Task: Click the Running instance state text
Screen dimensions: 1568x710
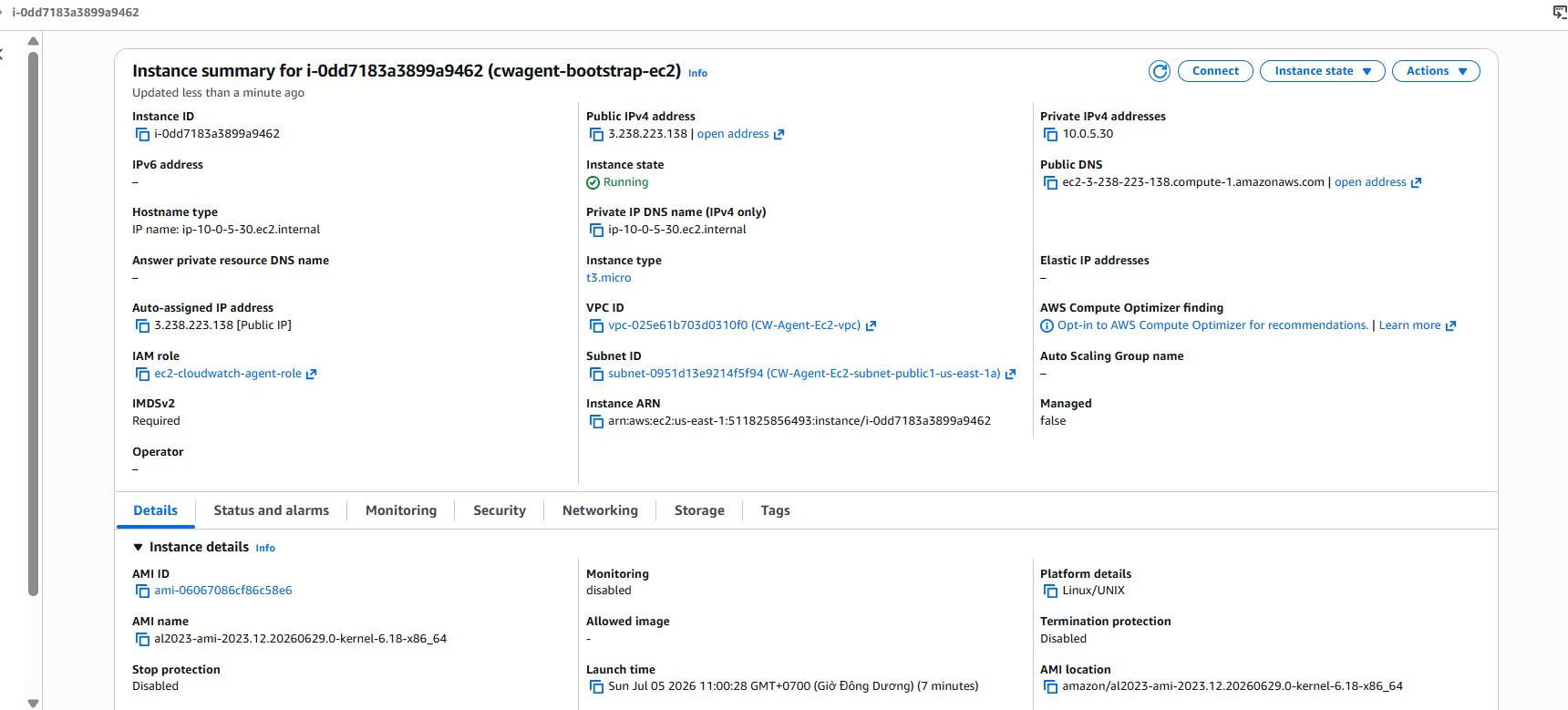Action: pyautogui.click(x=625, y=182)
